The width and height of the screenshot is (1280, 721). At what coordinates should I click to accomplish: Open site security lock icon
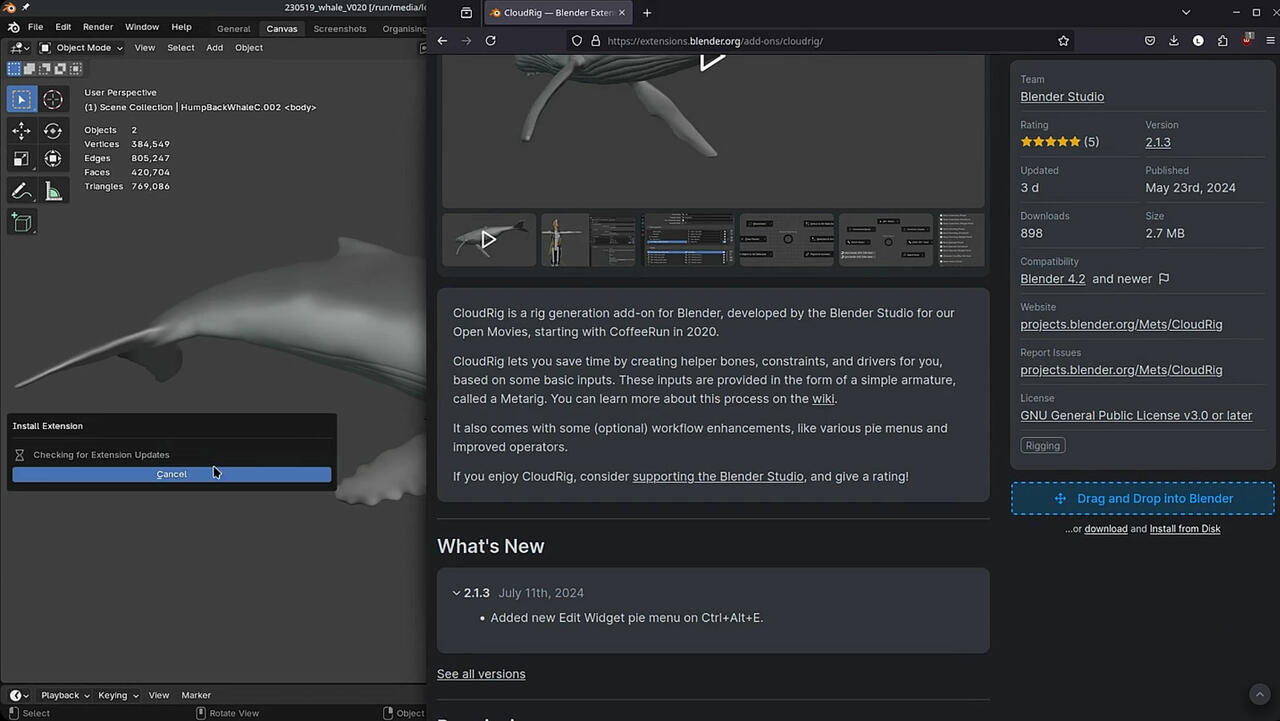point(595,41)
